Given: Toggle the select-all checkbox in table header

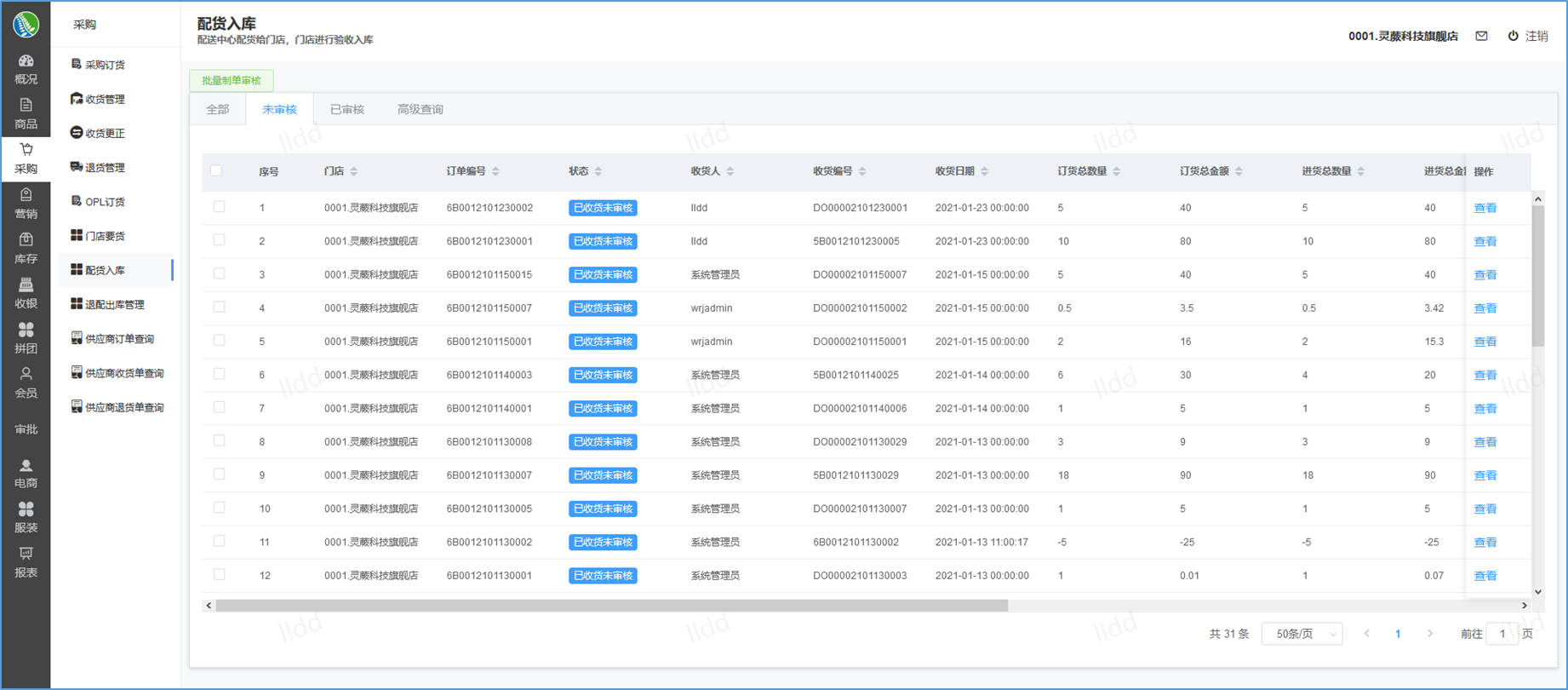Looking at the screenshot, I should tap(216, 171).
